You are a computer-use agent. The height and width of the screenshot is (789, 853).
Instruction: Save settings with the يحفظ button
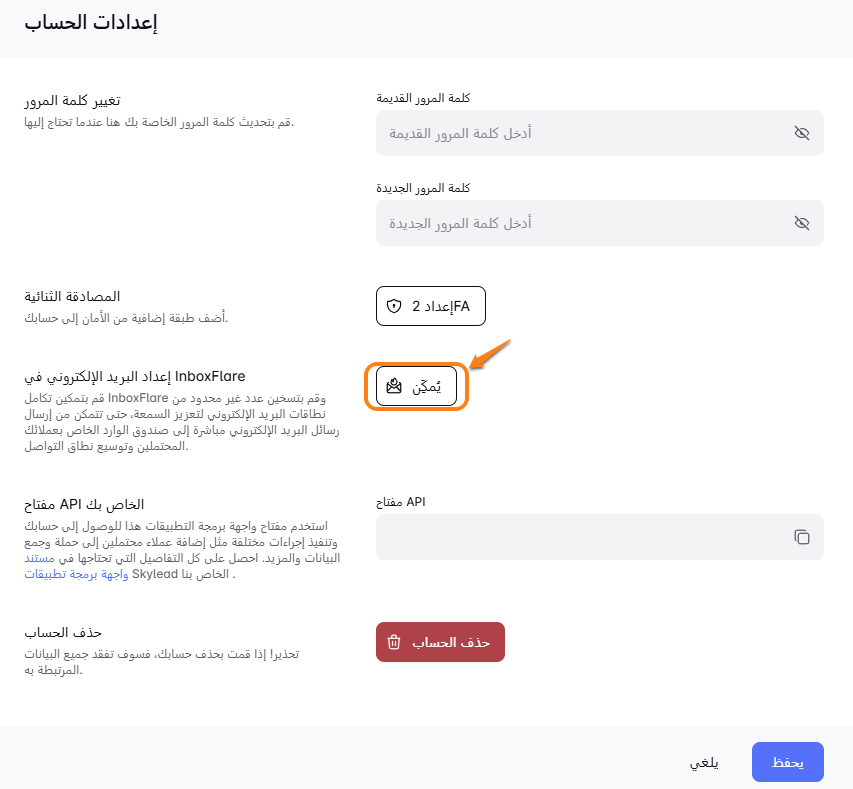coord(787,762)
